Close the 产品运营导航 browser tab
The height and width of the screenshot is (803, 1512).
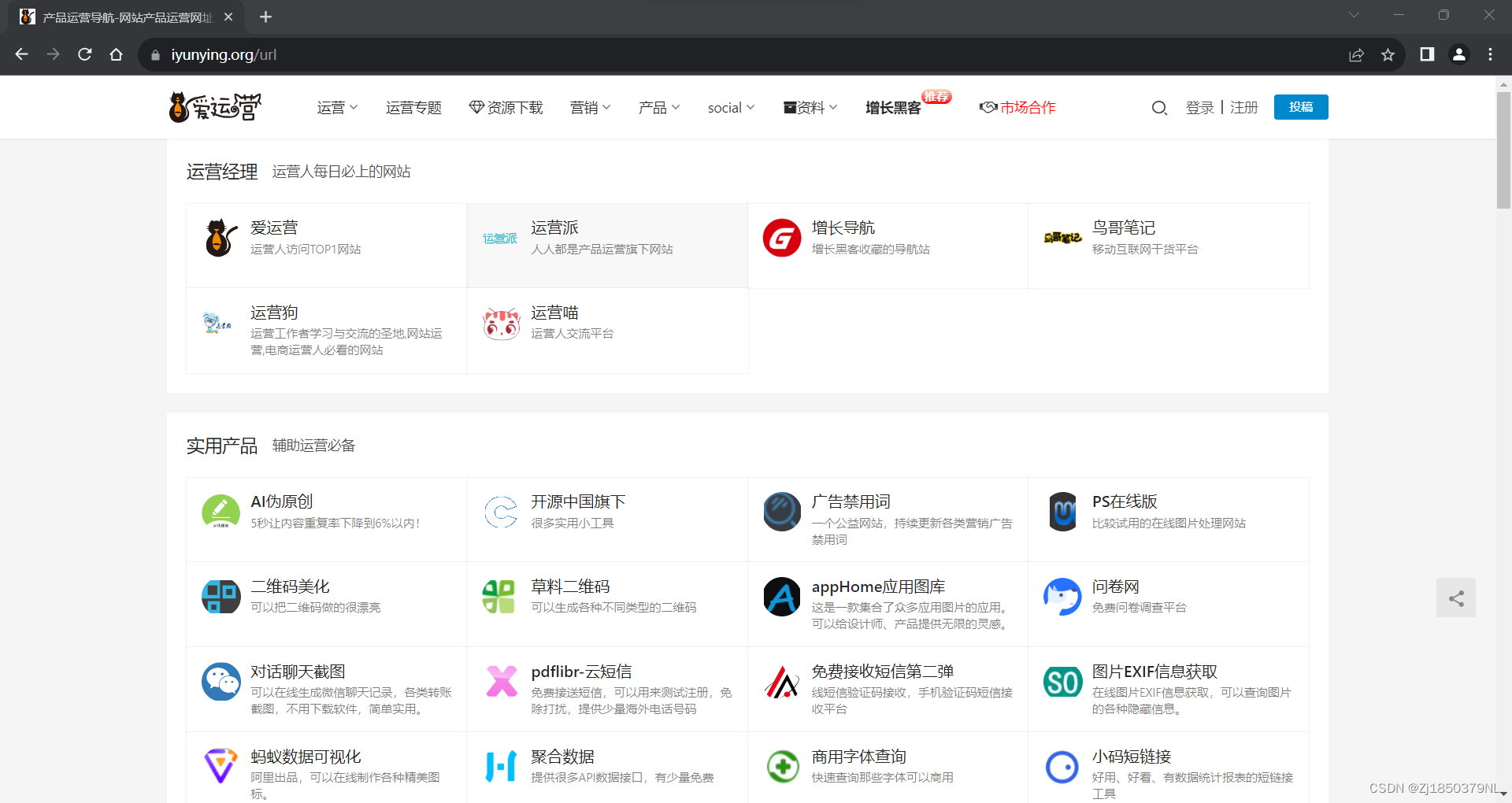[x=228, y=17]
